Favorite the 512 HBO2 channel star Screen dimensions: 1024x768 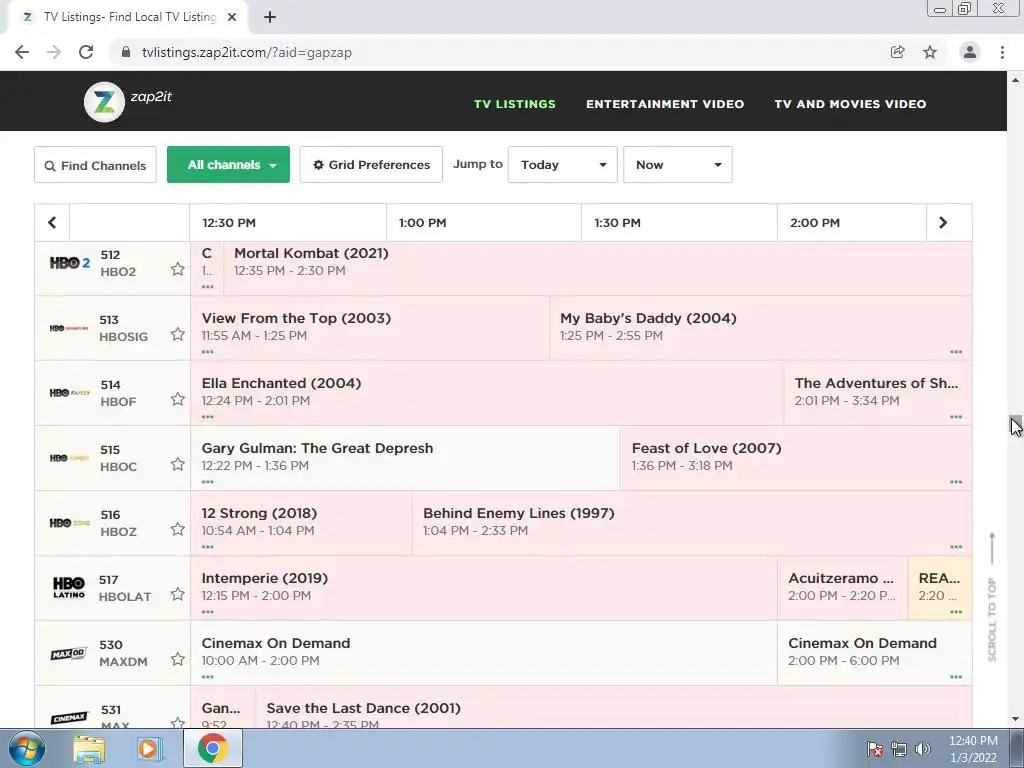[178, 269]
